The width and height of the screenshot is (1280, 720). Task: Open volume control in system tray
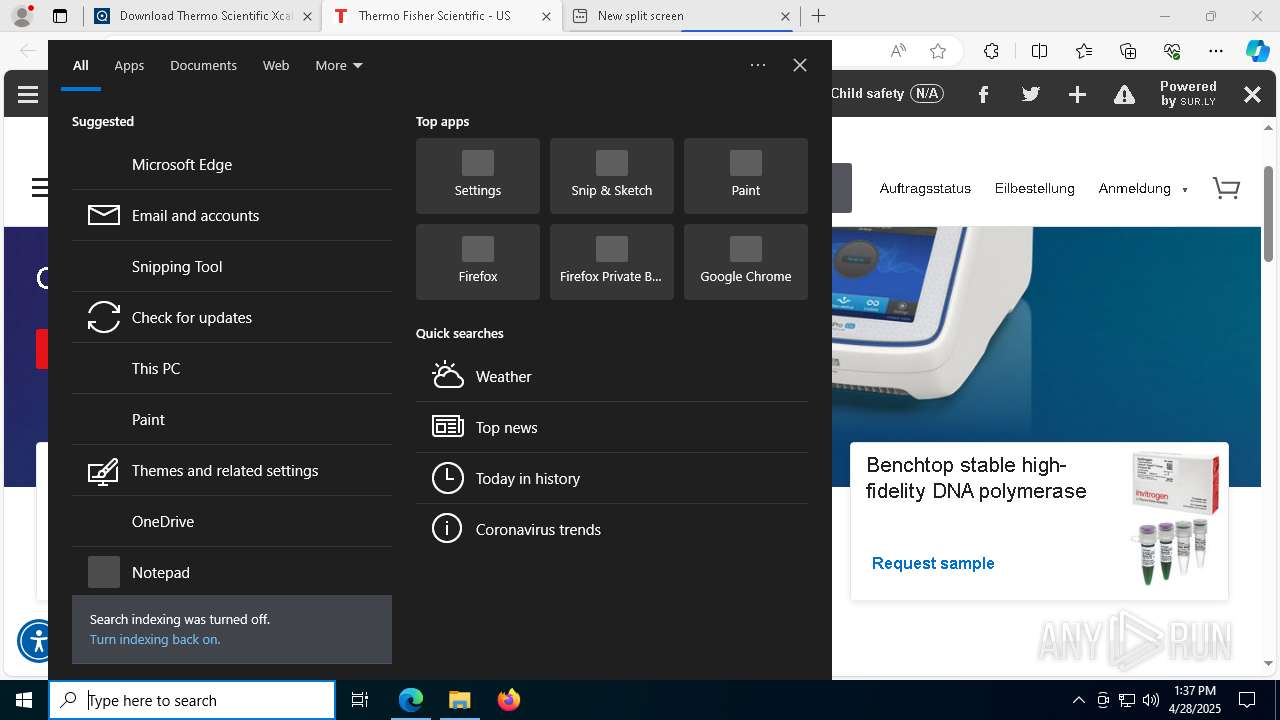tap(1151, 700)
